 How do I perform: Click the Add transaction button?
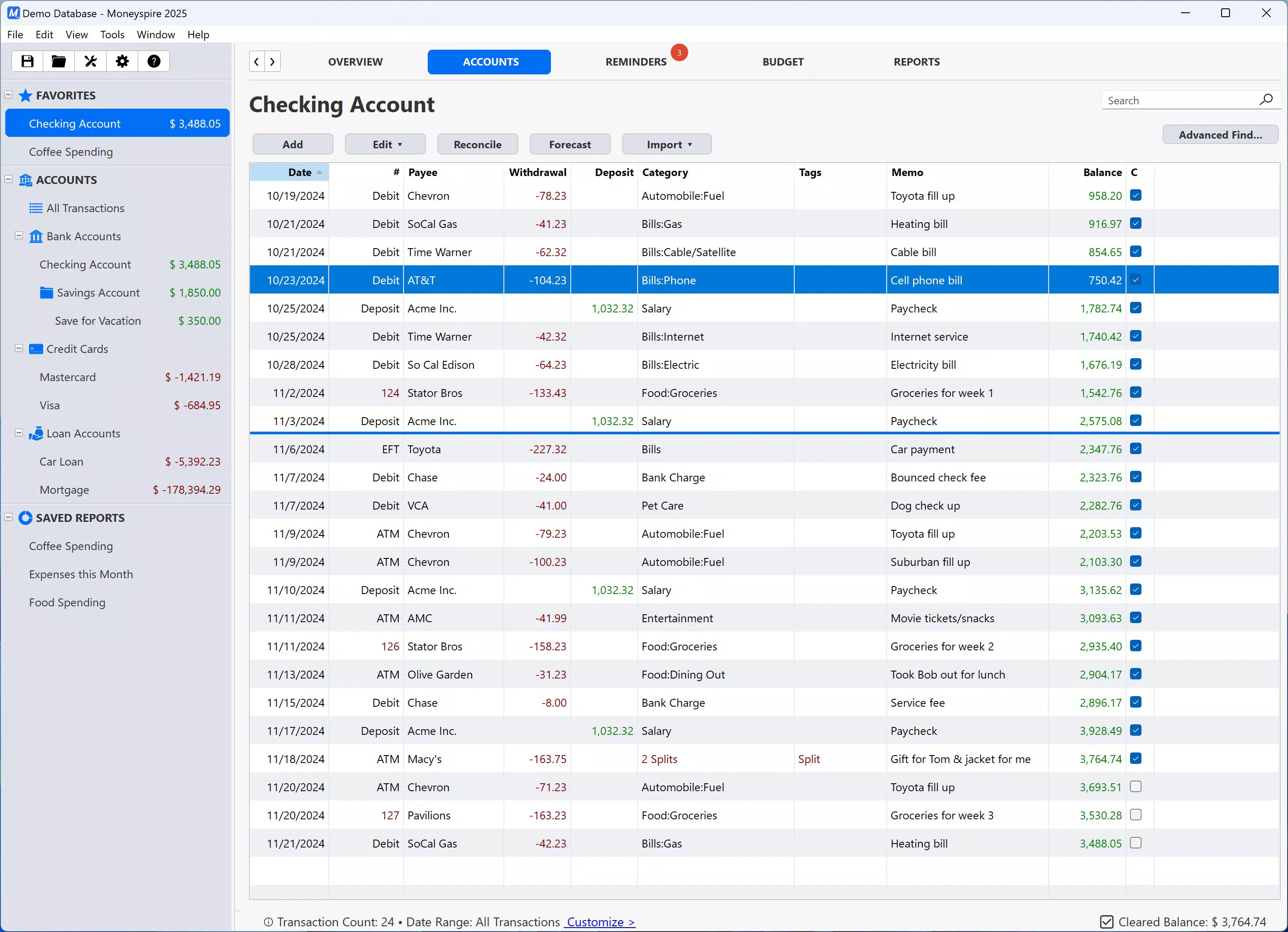click(293, 144)
